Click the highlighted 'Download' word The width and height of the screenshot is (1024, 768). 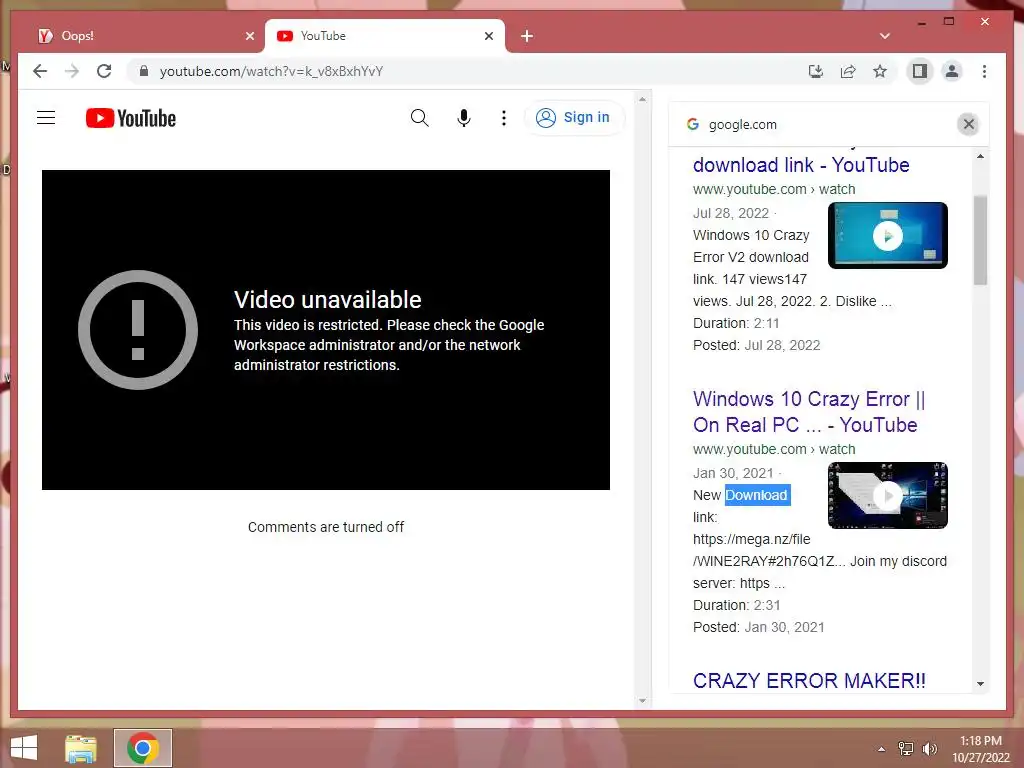coord(757,495)
